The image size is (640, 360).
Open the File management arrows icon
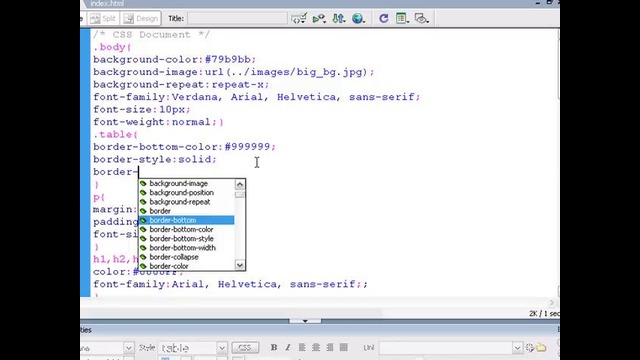(x=339, y=19)
